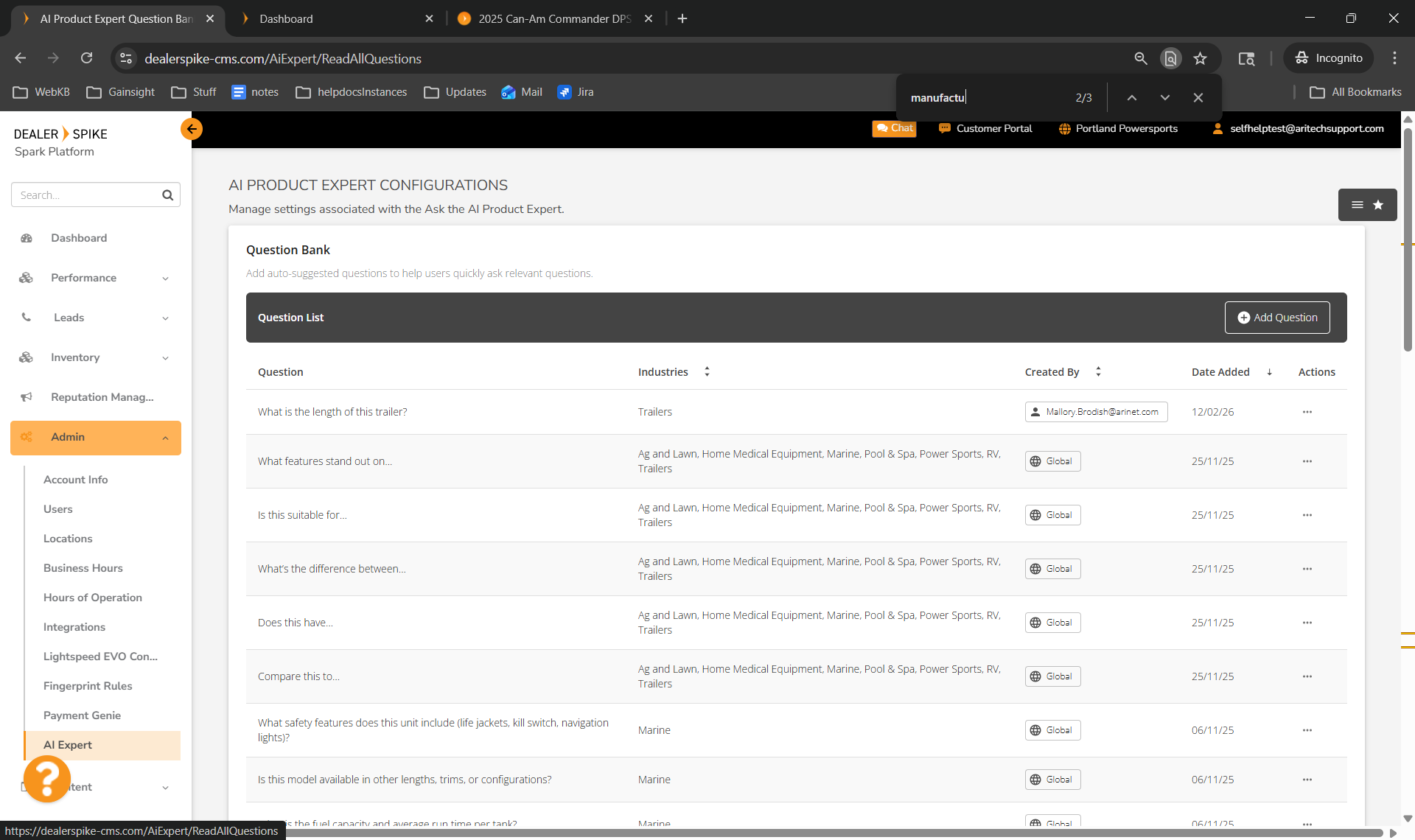Screen dimensions: 1415x840
Task: Go to next find-in-page result
Action: (1164, 97)
